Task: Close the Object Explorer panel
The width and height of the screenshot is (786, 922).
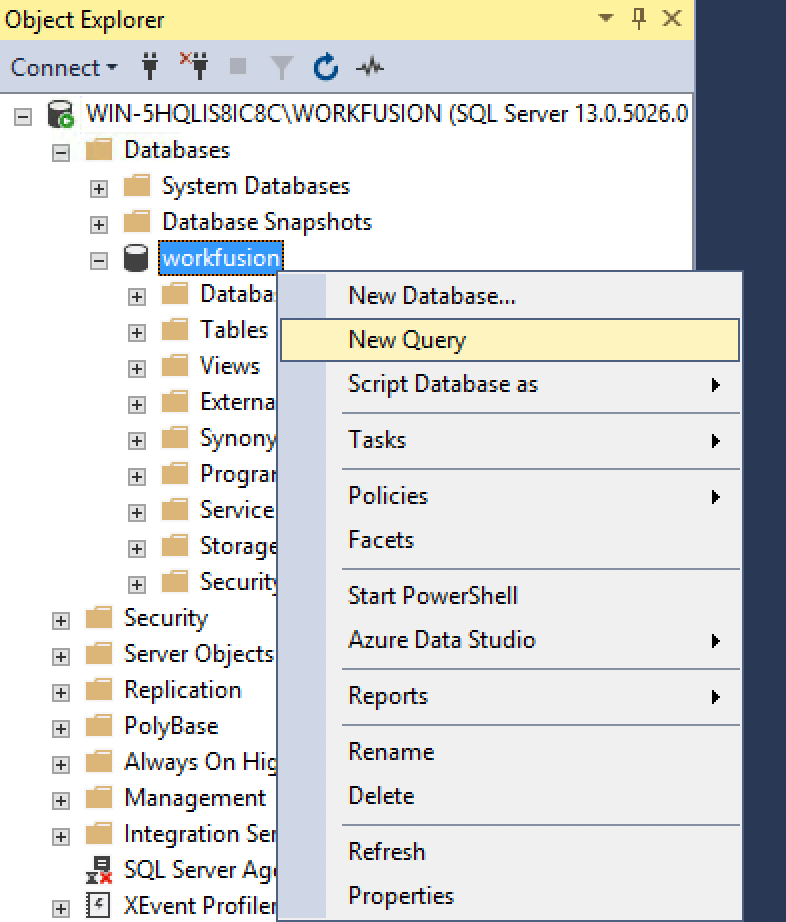Action: coord(671,18)
